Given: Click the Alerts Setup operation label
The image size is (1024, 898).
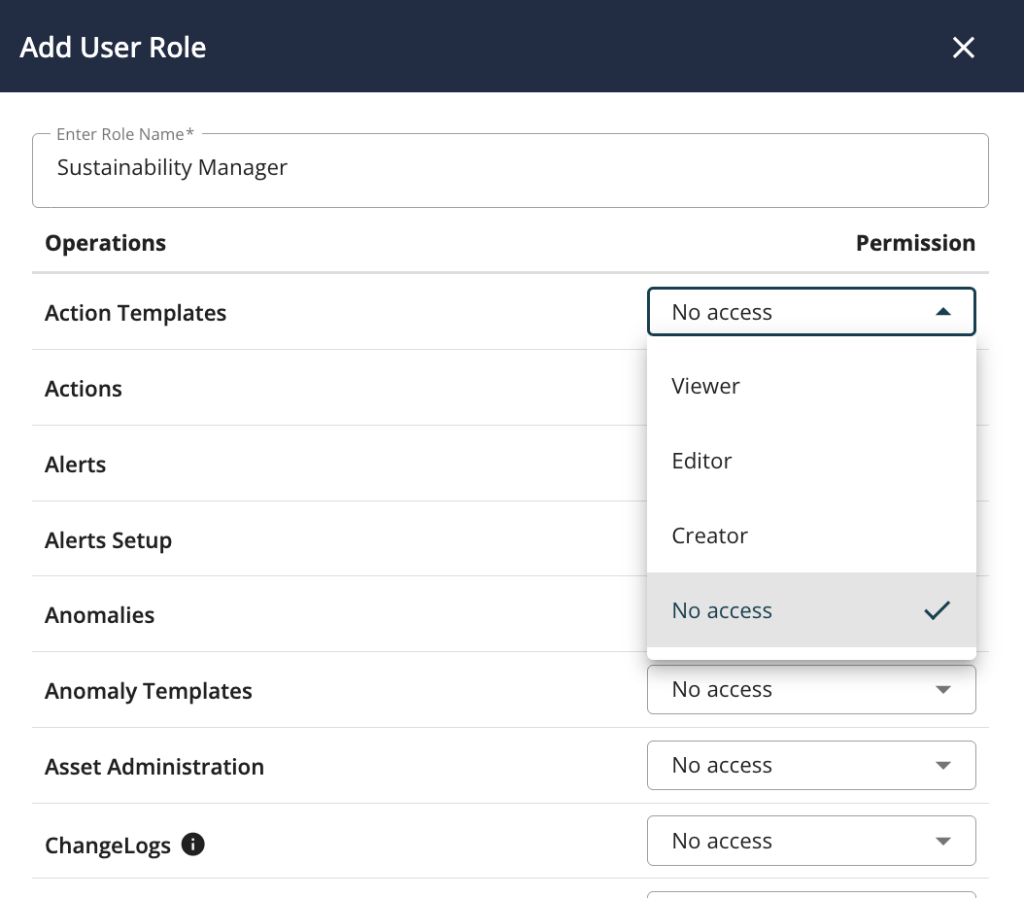Looking at the screenshot, I should coord(108,541).
